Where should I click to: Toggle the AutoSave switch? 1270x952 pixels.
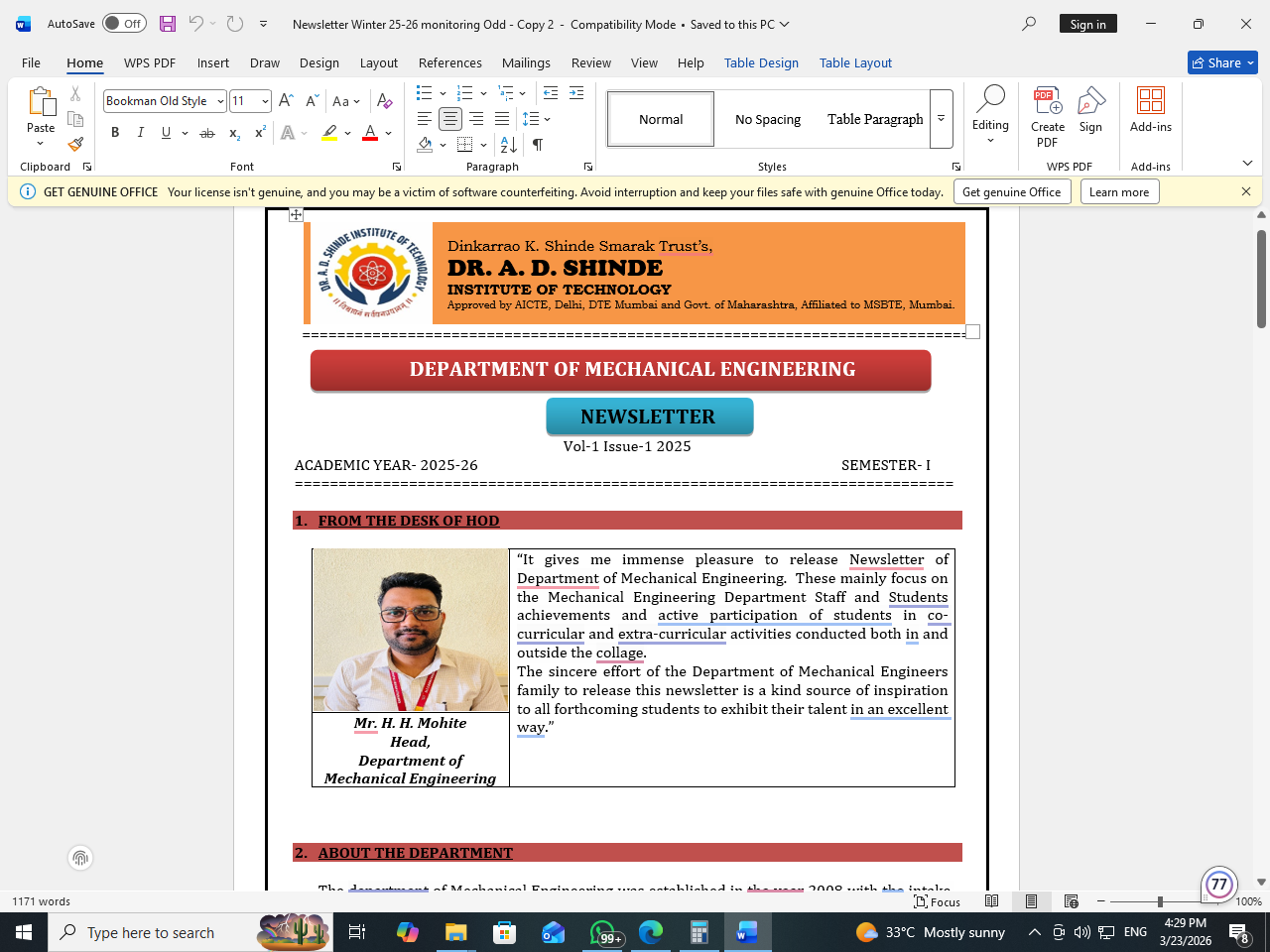[124, 24]
